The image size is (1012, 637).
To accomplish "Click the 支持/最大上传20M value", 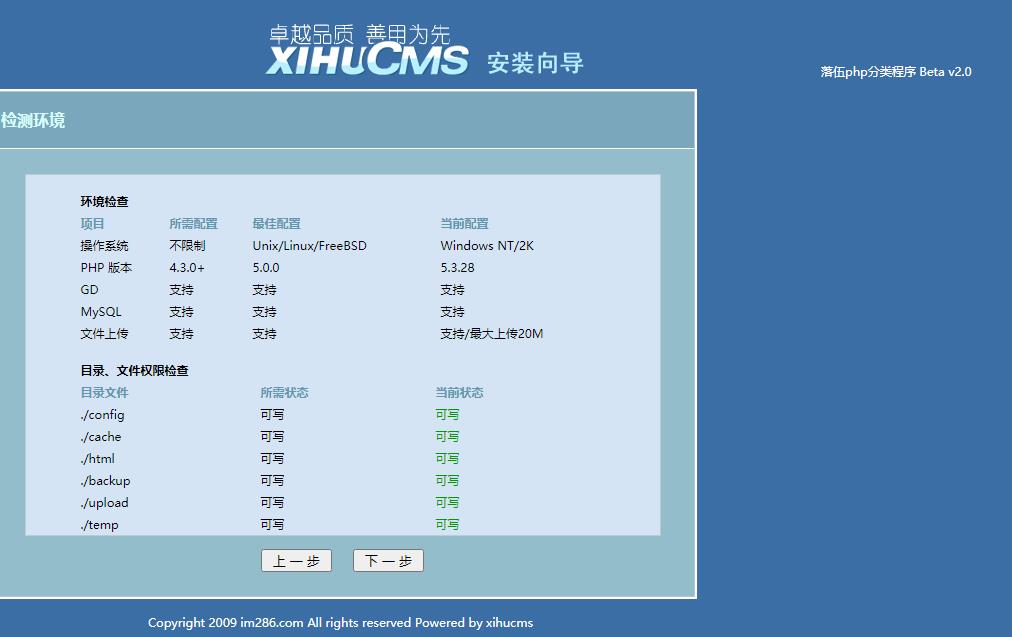I will click(x=492, y=334).
